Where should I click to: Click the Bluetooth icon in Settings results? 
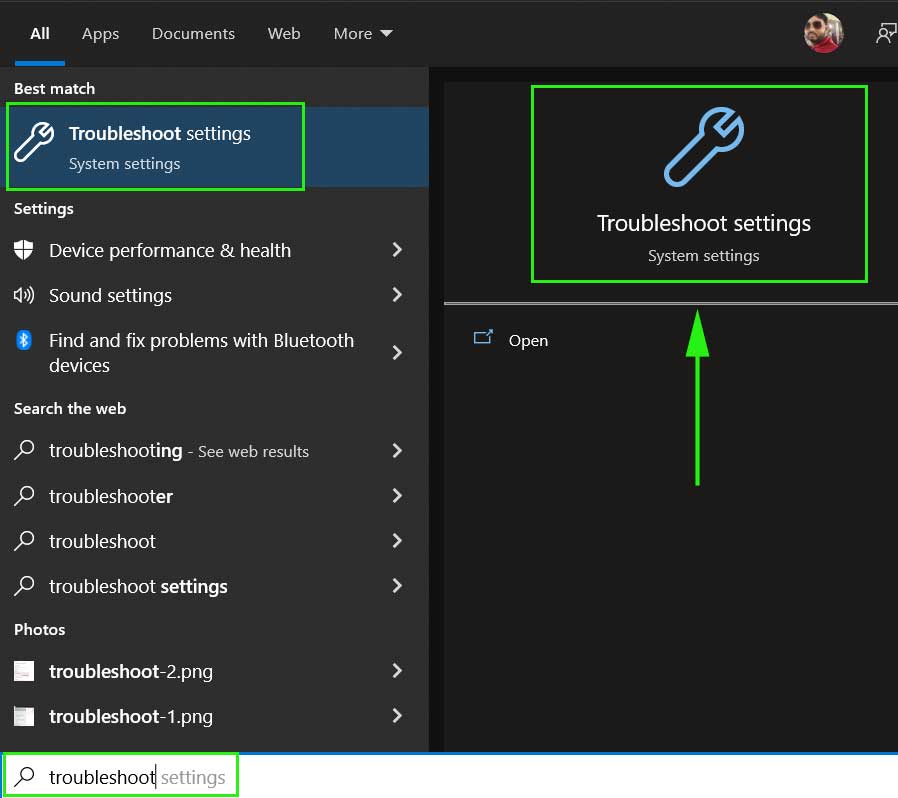[x=23, y=340]
